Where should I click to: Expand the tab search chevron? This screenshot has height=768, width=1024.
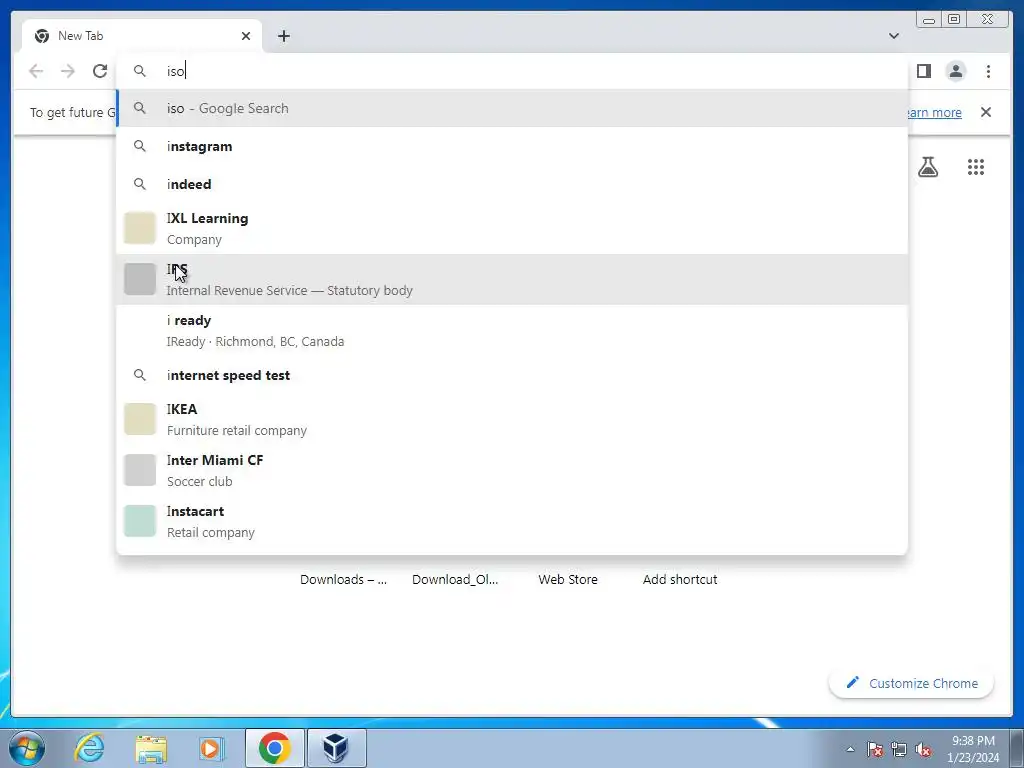(893, 36)
